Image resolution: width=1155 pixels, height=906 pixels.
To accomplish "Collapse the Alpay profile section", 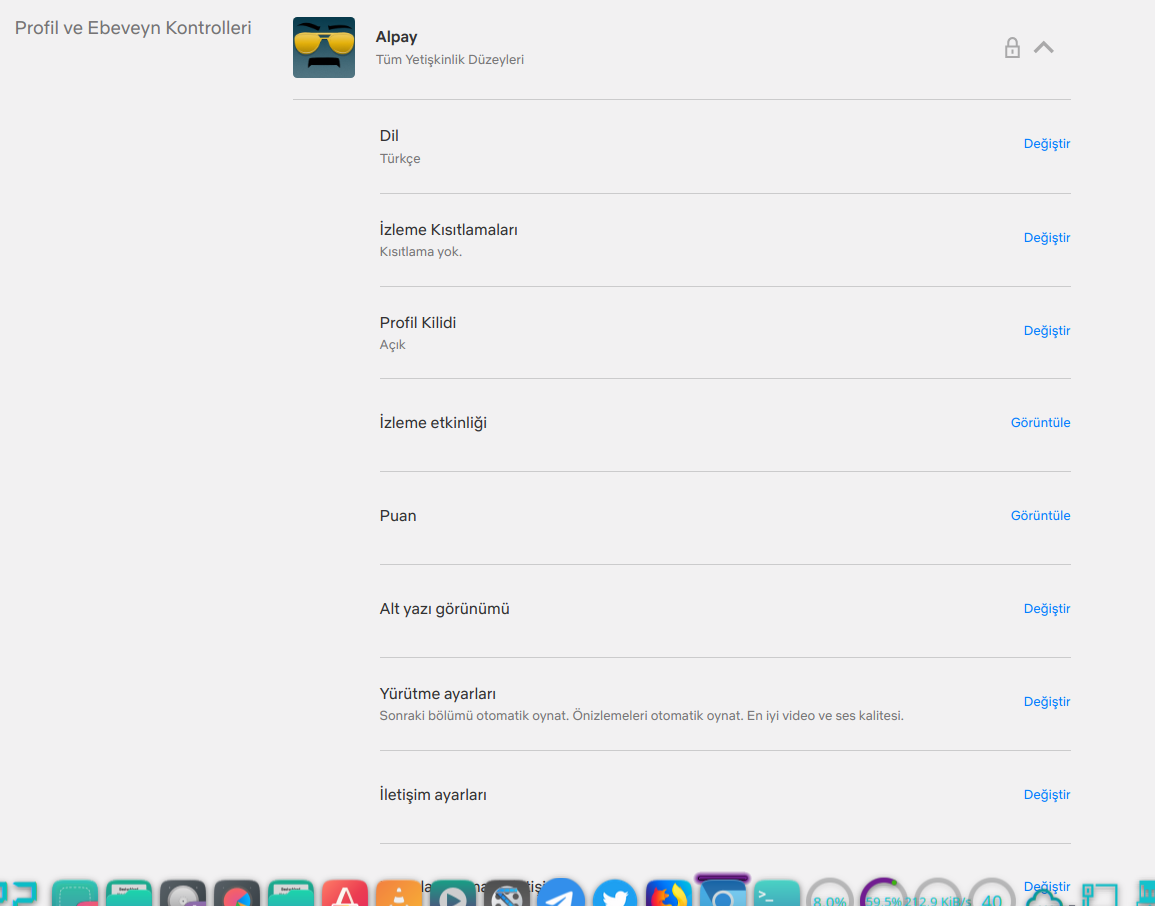I will [1044, 47].
